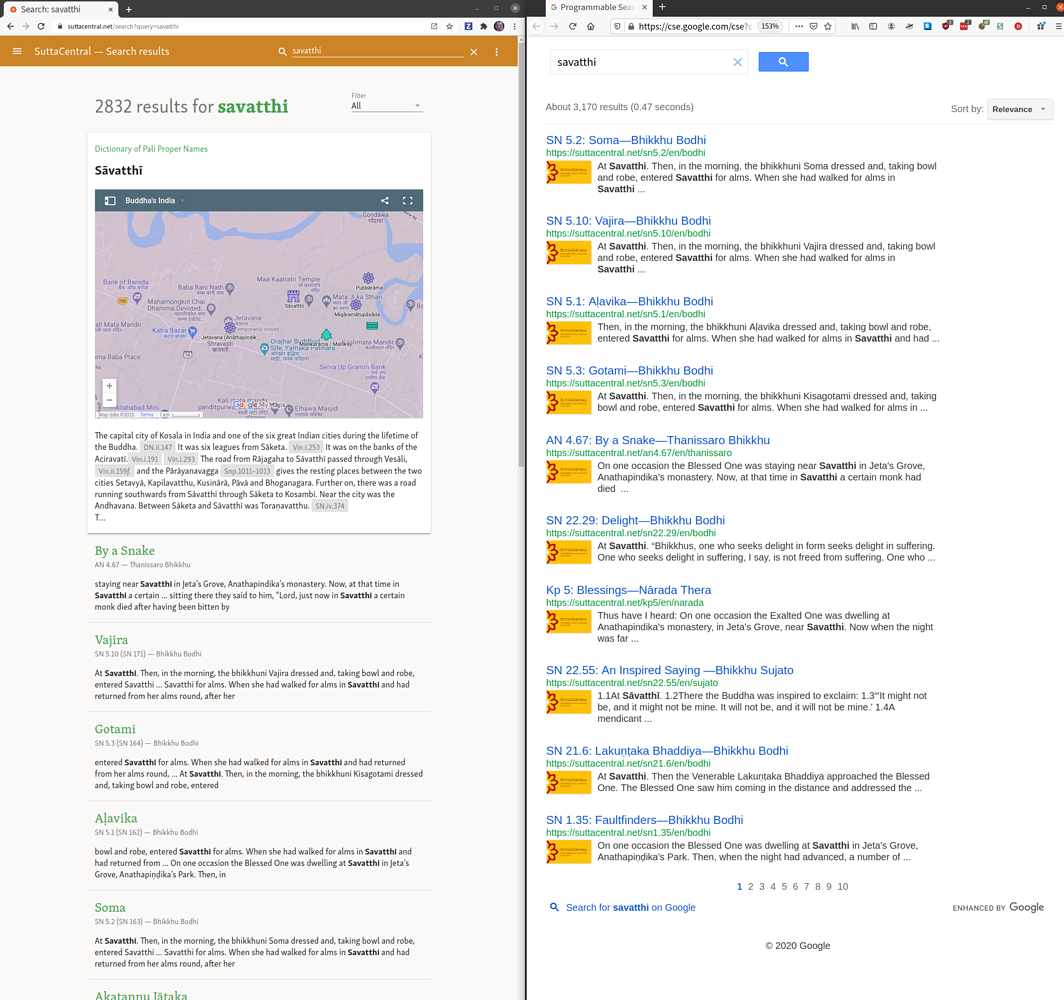Screen dimensions: 1064x1000
Task: Open the sidebars icon in Firefox toolbar
Action: 872,26
